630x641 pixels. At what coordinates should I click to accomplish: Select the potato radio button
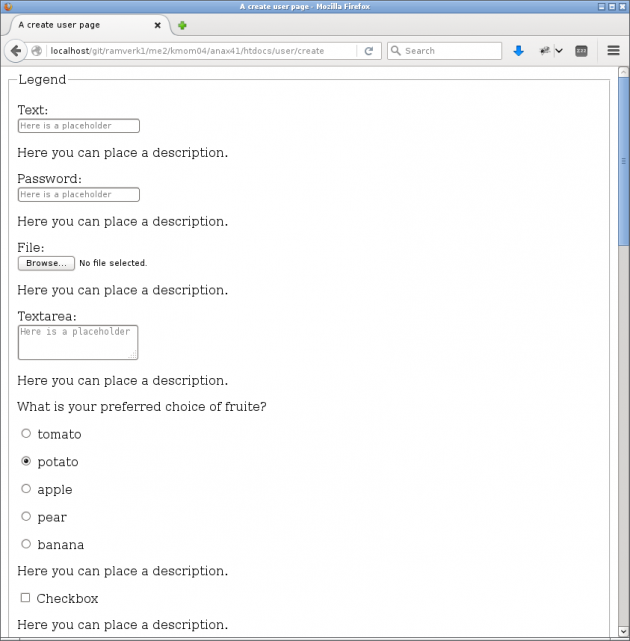[26, 461]
